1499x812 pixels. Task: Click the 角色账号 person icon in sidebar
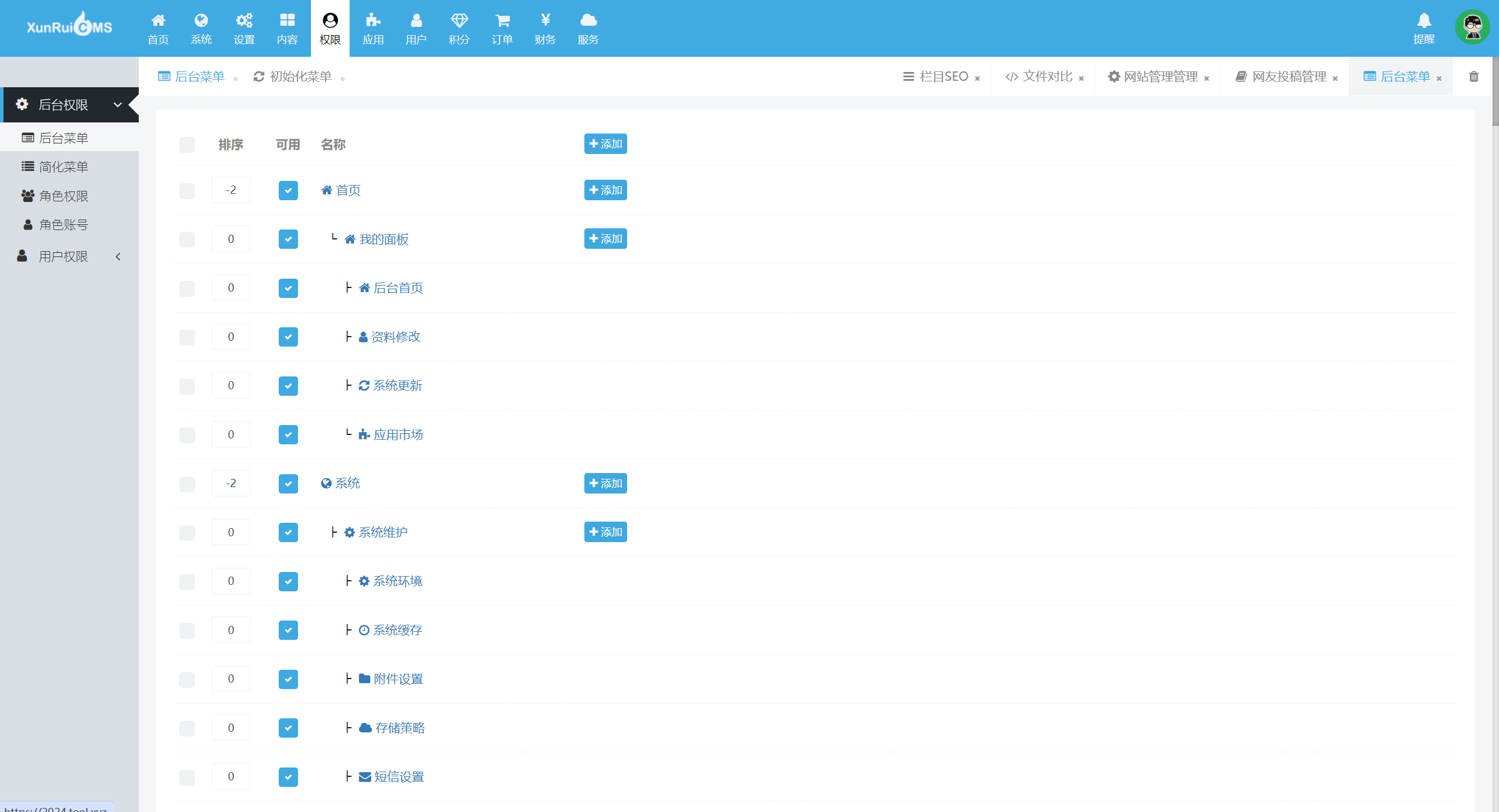pyautogui.click(x=28, y=224)
